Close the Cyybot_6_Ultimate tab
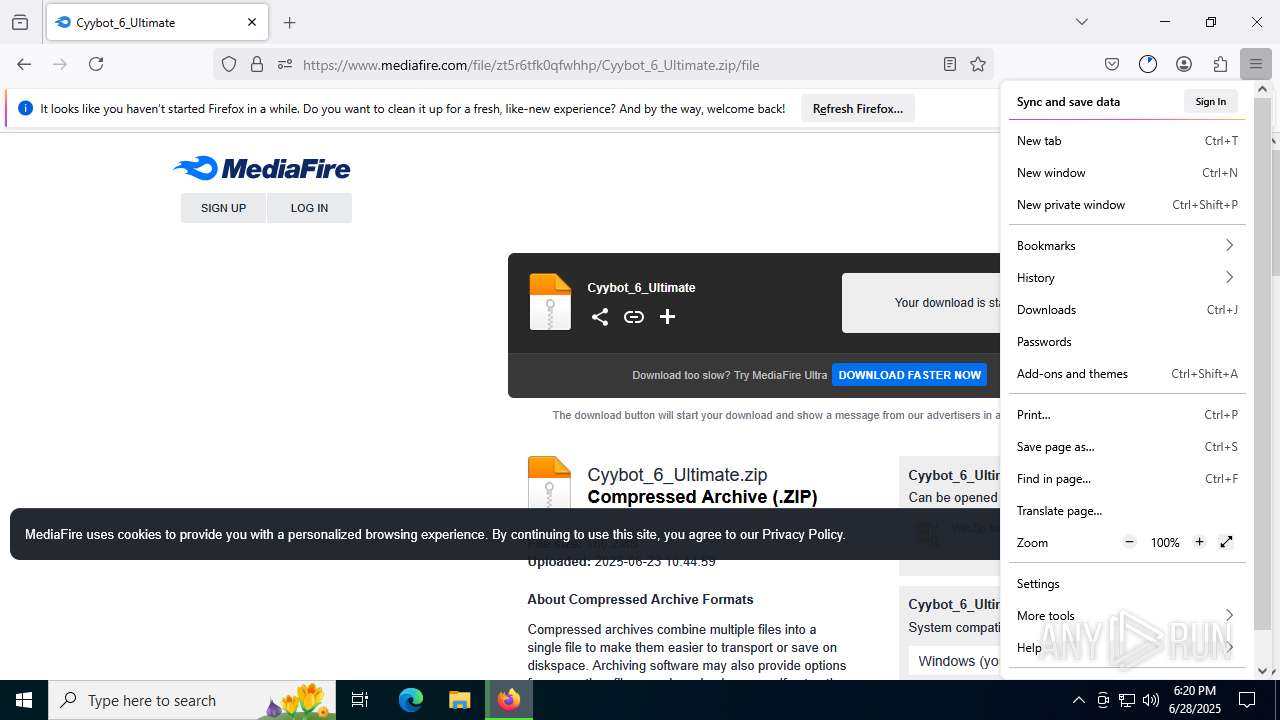Screen dimensions: 1280x720 point(252,22)
